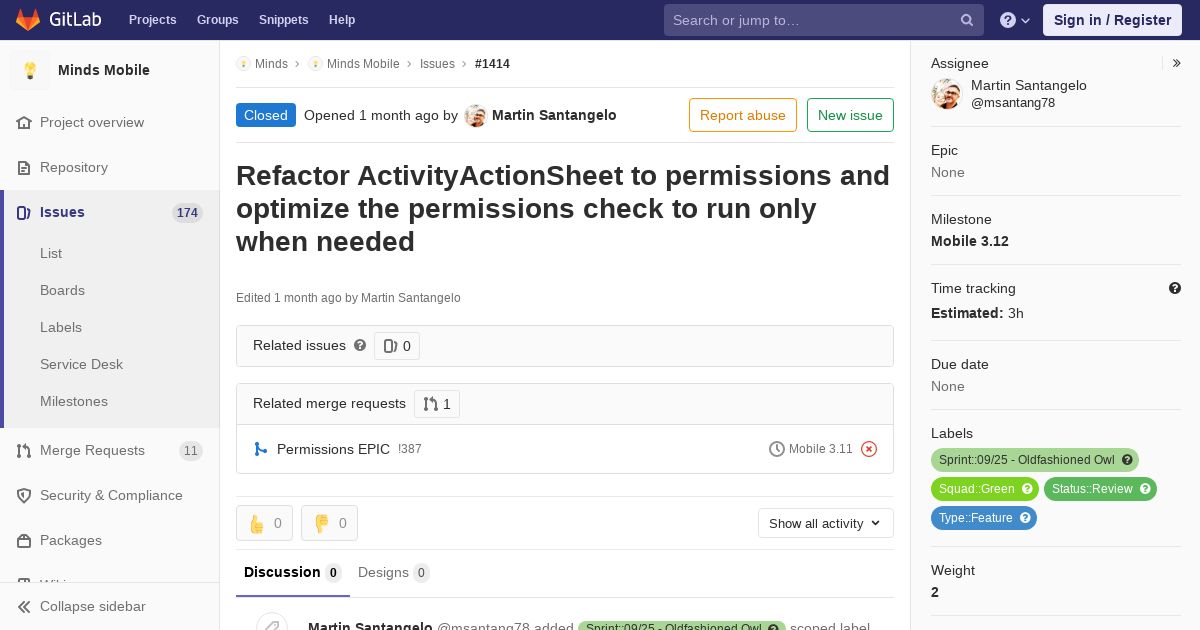Click the related issues count badge
Viewport: 1200px width, 630px height.
click(x=397, y=346)
